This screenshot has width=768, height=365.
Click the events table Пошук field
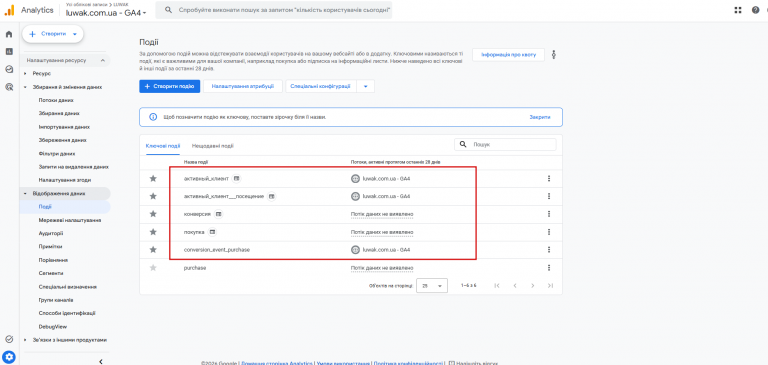point(505,145)
